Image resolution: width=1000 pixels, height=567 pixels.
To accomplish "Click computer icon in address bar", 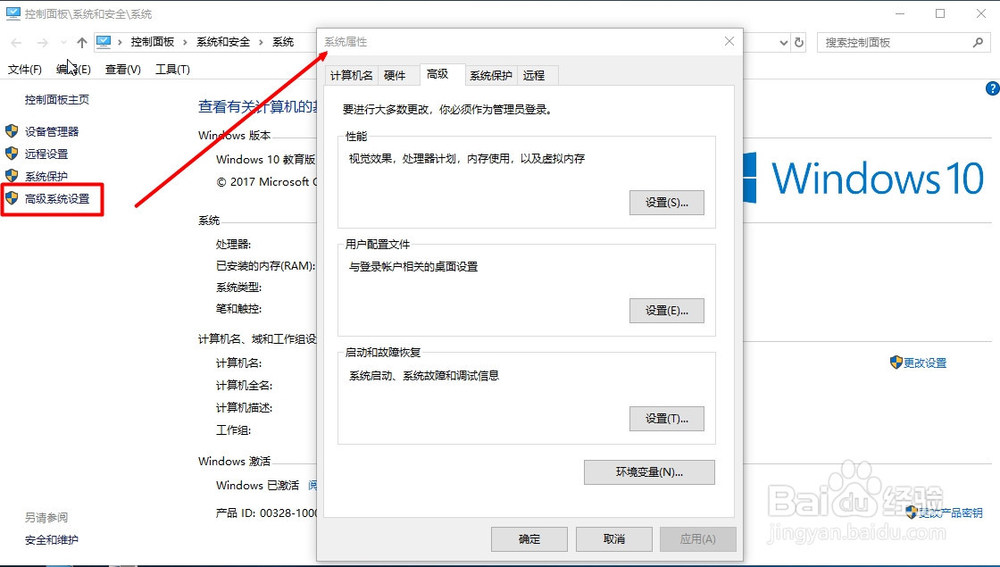I will (x=104, y=42).
